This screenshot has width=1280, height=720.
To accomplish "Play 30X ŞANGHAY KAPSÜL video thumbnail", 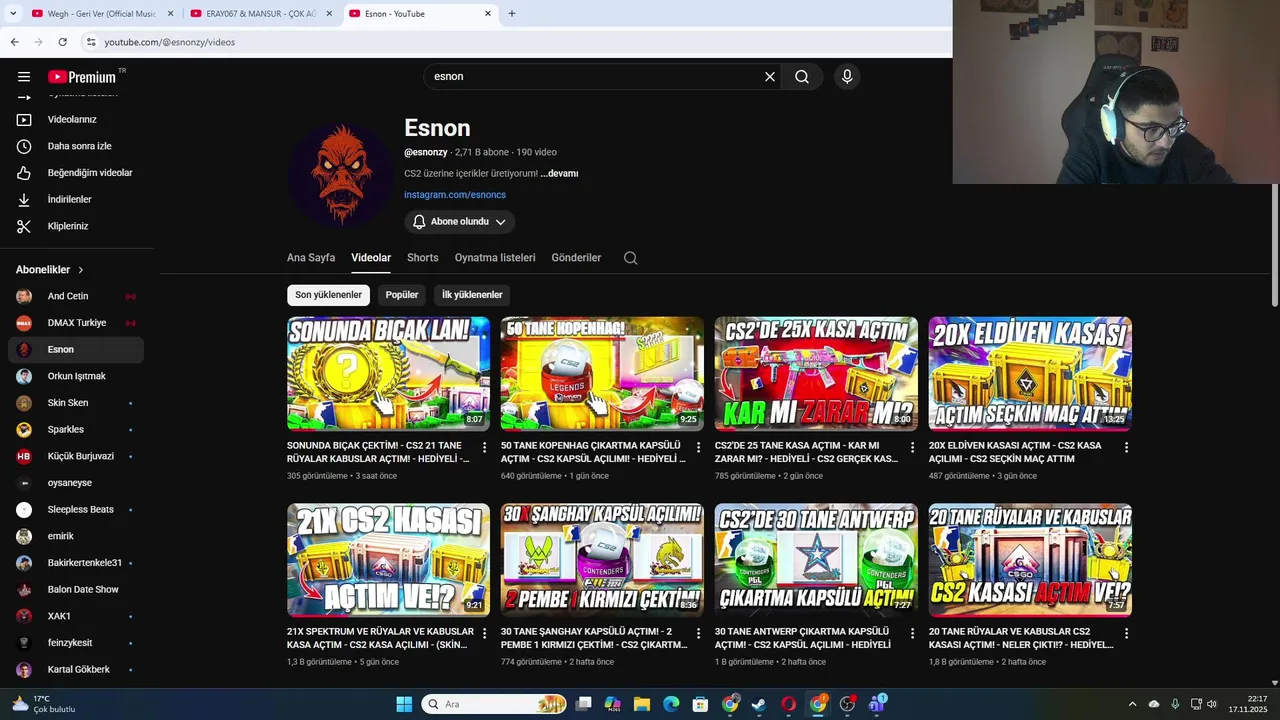I will [x=602, y=560].
